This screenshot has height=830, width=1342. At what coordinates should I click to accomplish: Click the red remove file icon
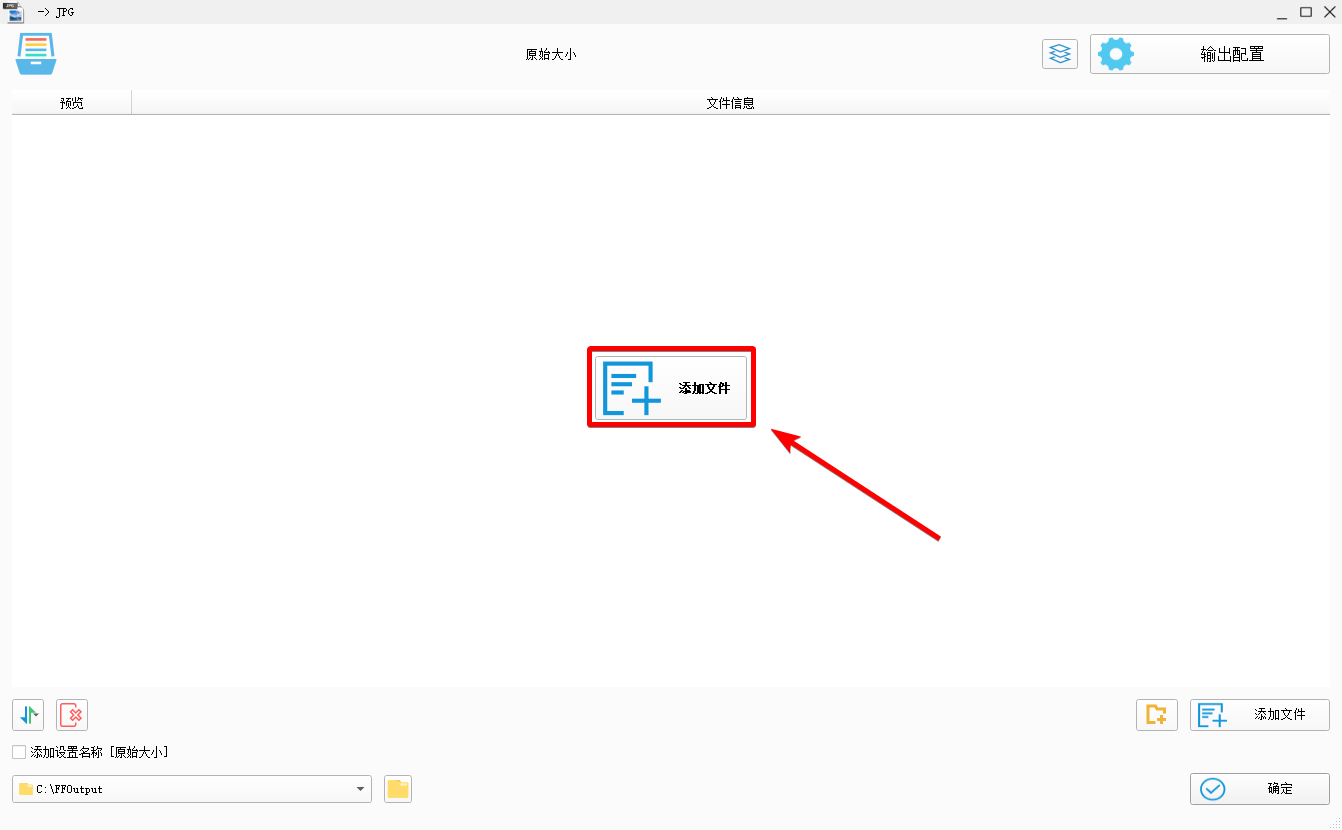pos(72,715)
